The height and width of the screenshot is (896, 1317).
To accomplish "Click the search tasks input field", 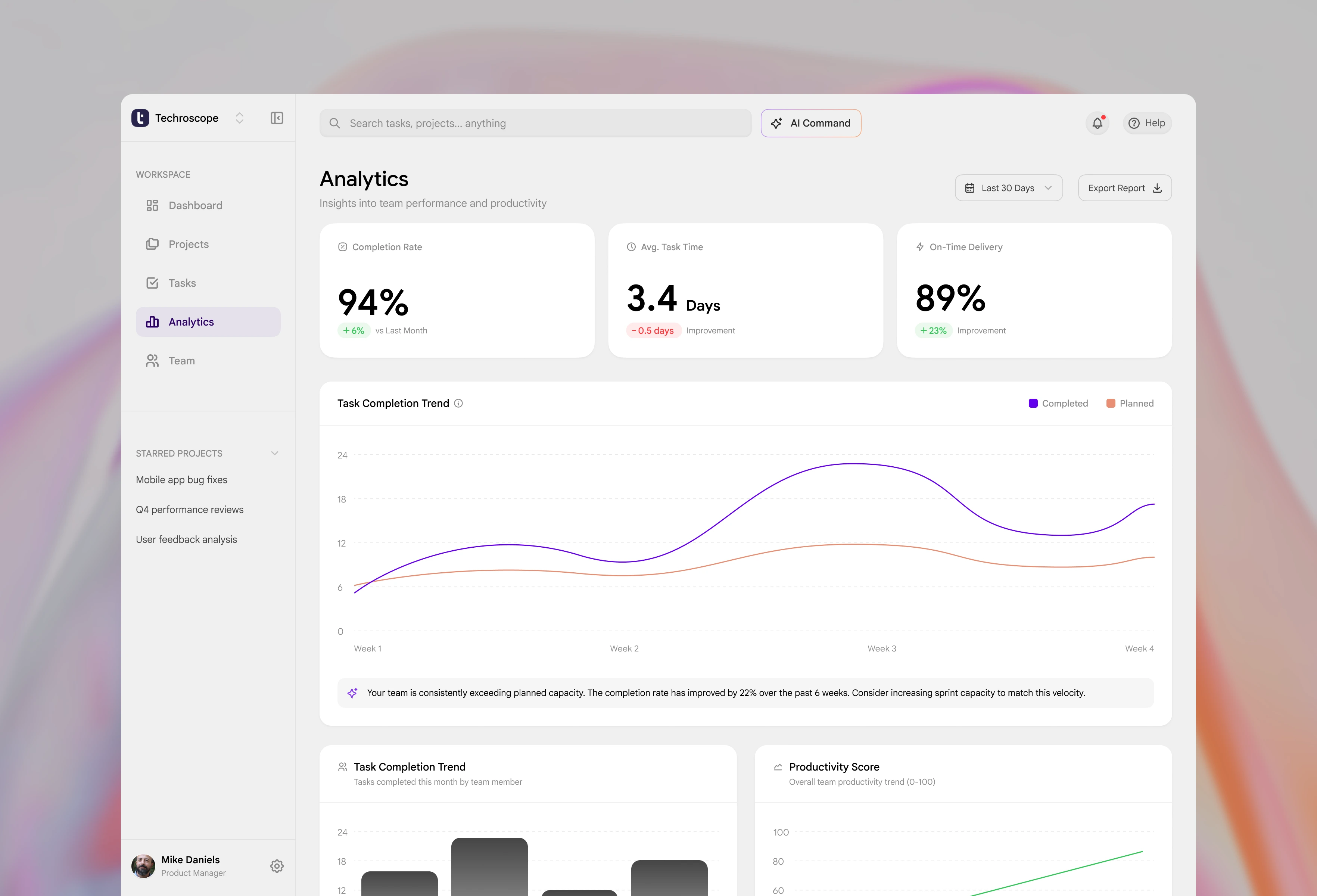I will 535,123.
